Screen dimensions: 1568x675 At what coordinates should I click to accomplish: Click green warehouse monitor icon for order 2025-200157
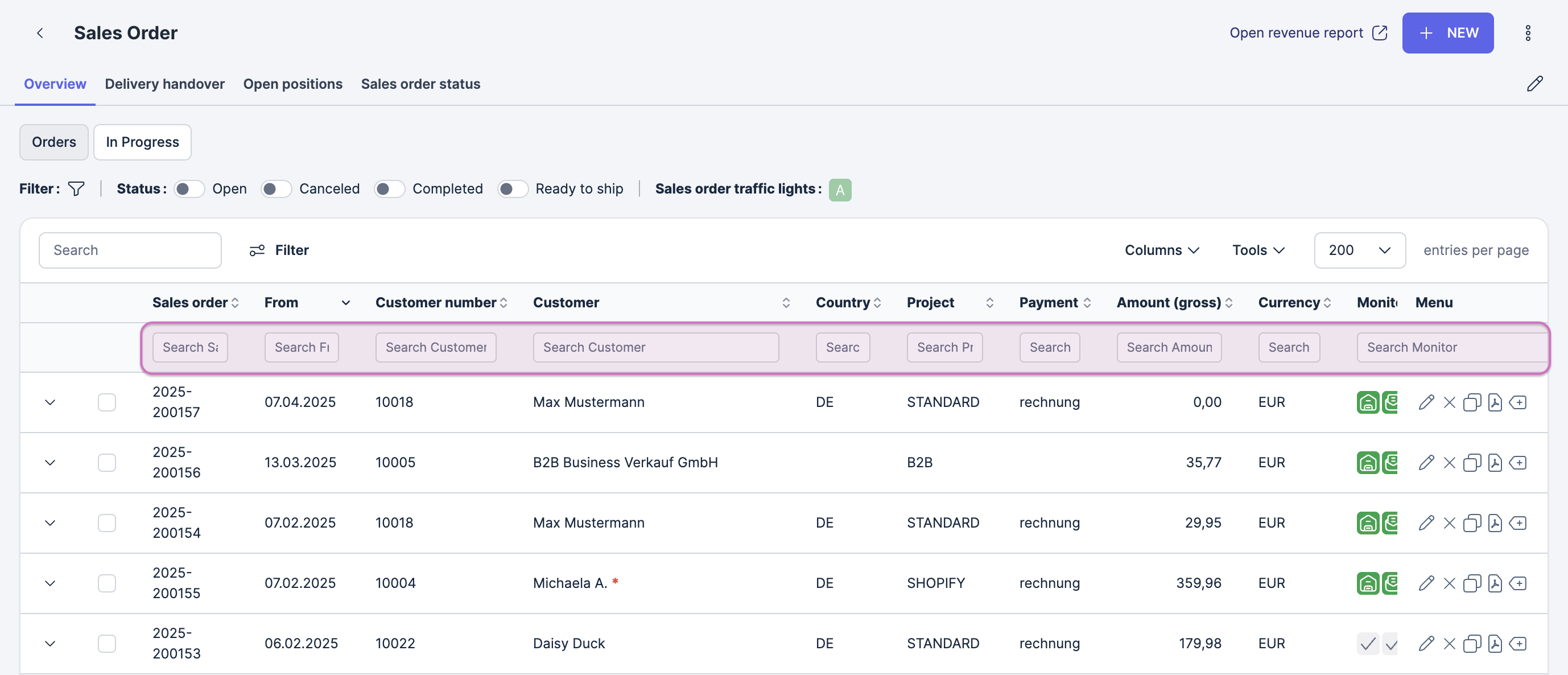(x=1367, y=402)
